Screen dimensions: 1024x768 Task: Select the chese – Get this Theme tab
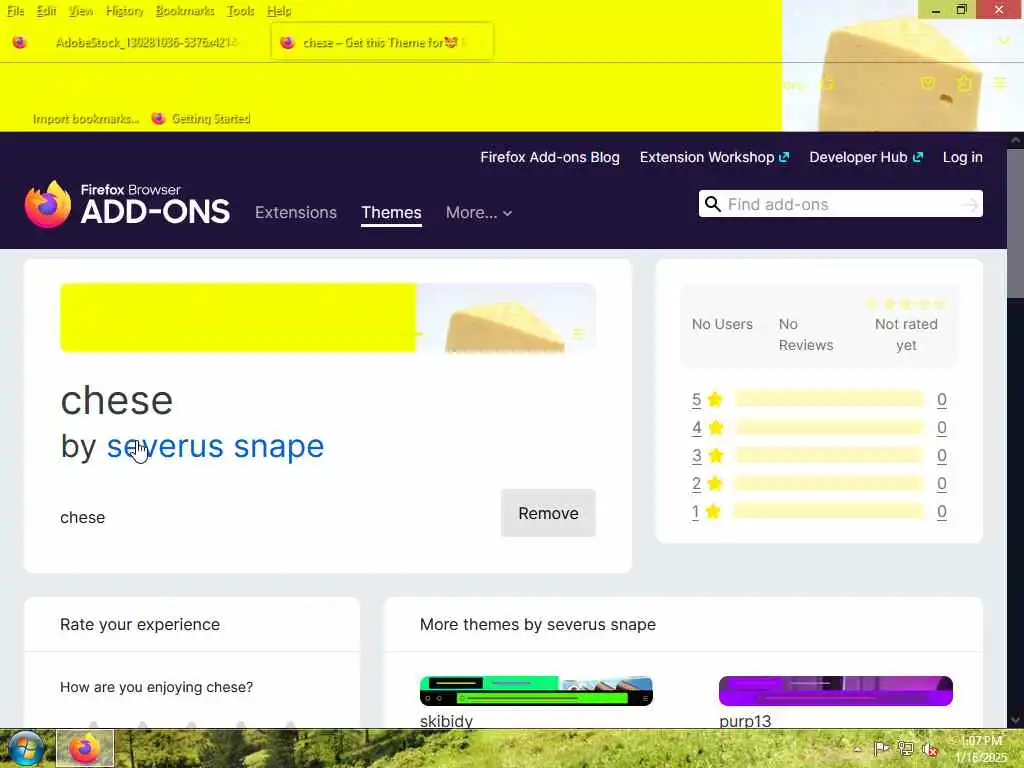382,42
